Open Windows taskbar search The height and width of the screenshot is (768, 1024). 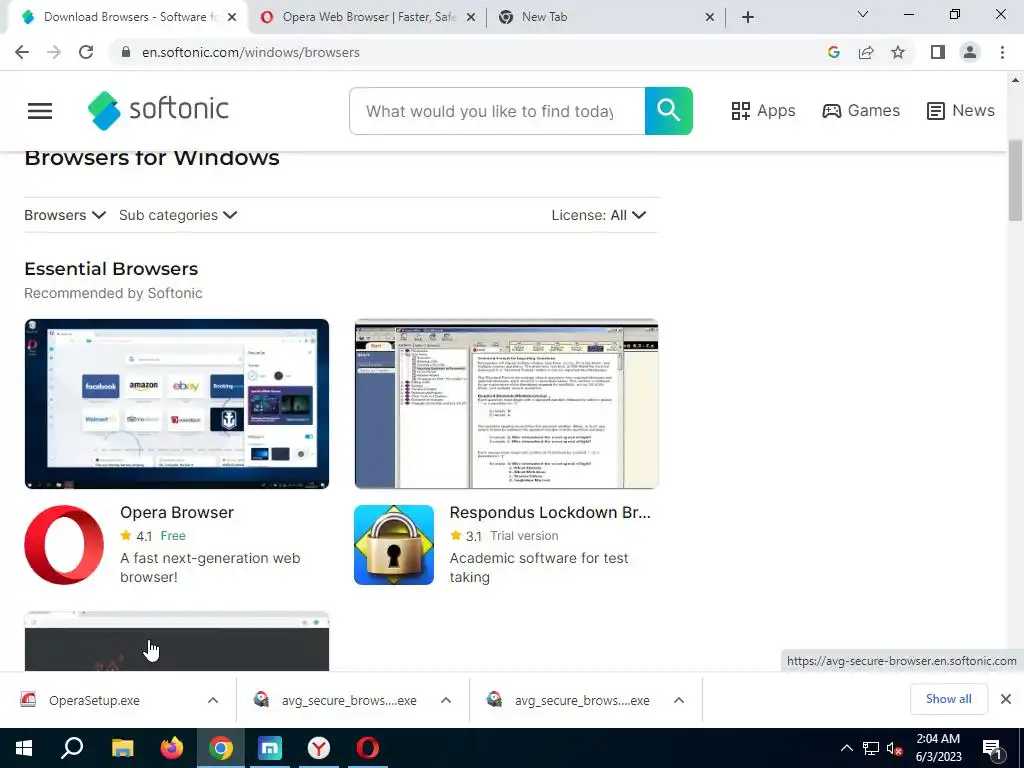point(72,748)
